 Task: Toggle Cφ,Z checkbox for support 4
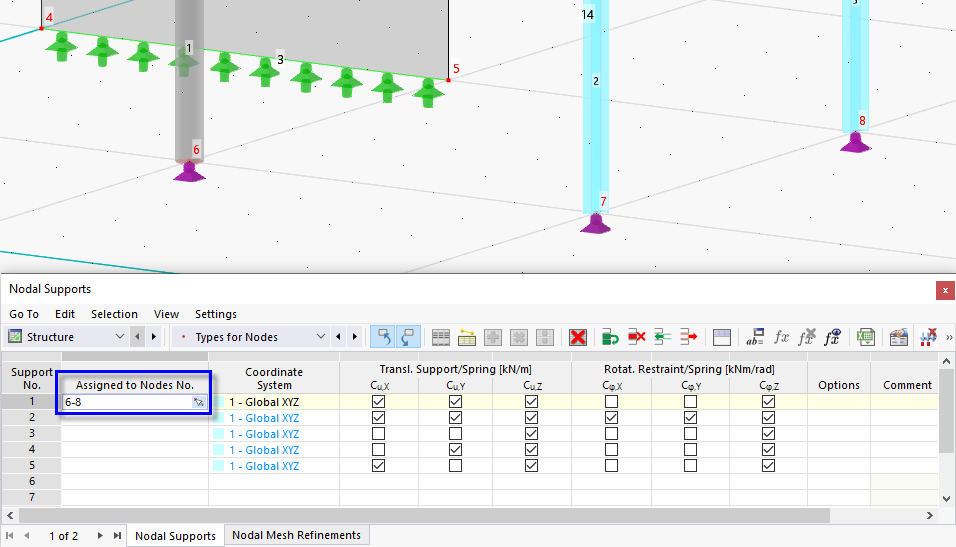point(768,449)
